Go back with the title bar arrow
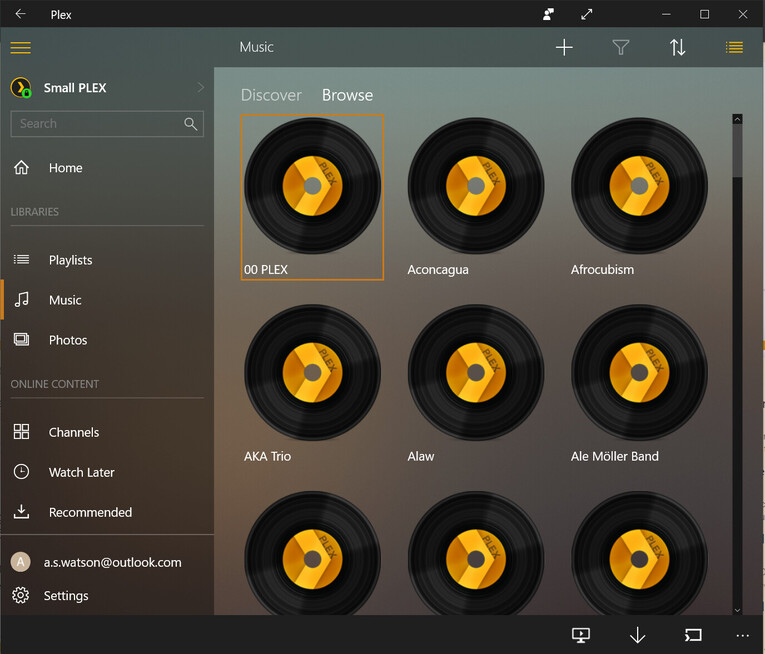 [x=20, y=14]
